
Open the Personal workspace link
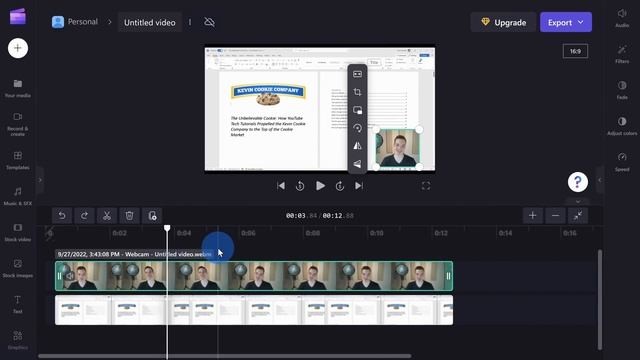75,22
